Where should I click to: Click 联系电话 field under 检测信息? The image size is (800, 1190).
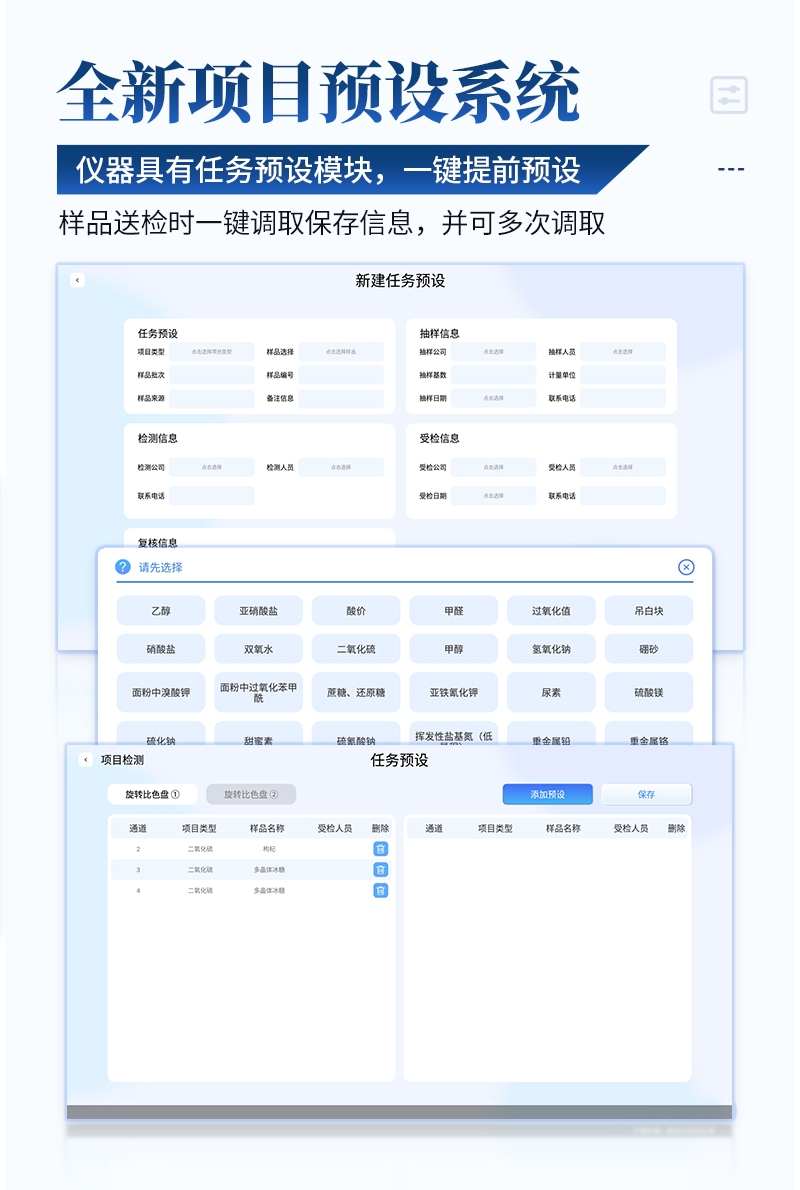[x=212, y=496]
